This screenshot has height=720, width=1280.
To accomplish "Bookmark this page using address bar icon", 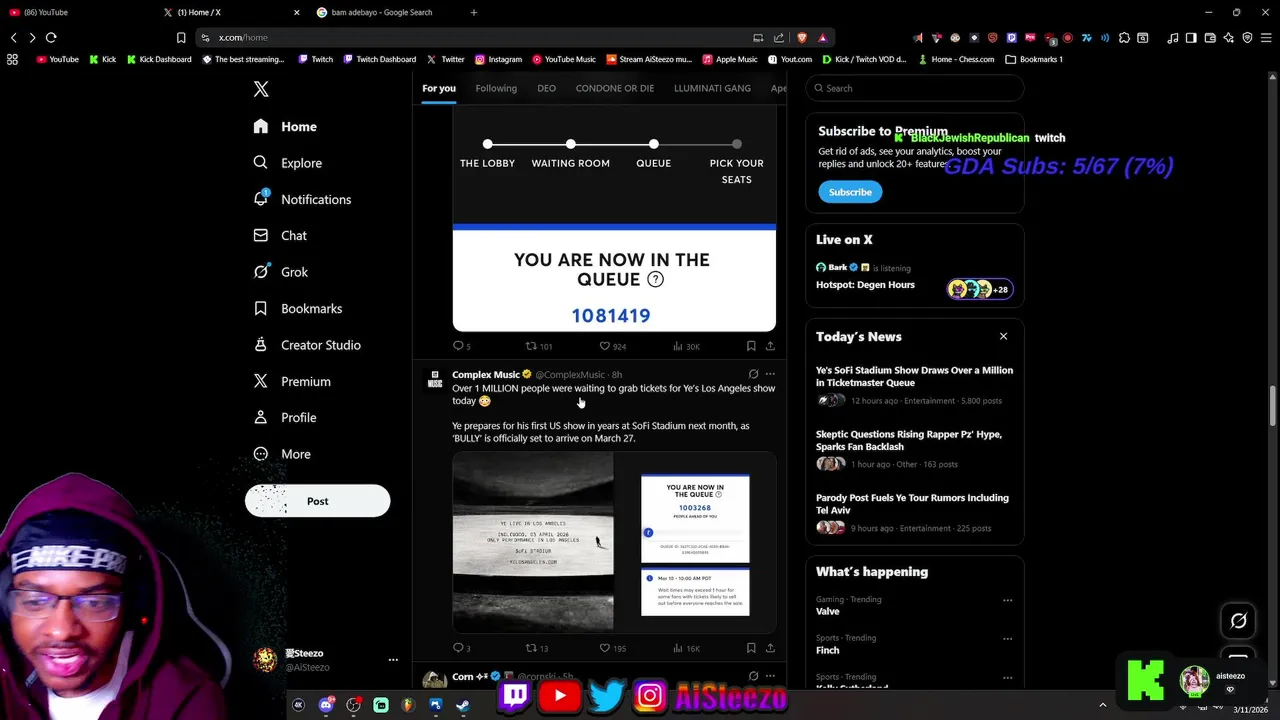I will coord(181,37).
